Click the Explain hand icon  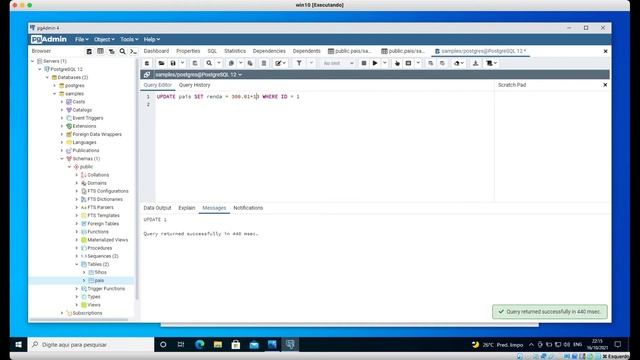(397, 63)
